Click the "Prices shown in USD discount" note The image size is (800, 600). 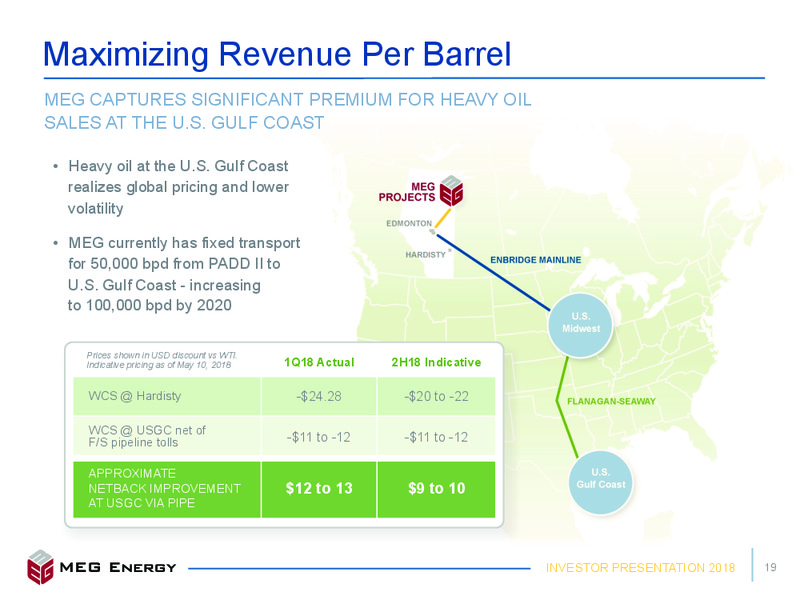162,360
